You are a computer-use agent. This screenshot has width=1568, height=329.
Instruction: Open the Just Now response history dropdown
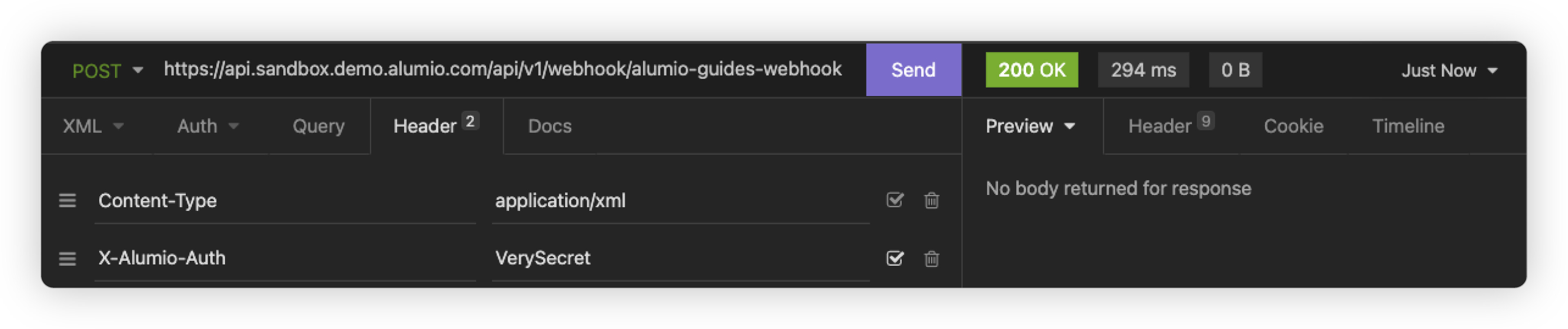1449,71
